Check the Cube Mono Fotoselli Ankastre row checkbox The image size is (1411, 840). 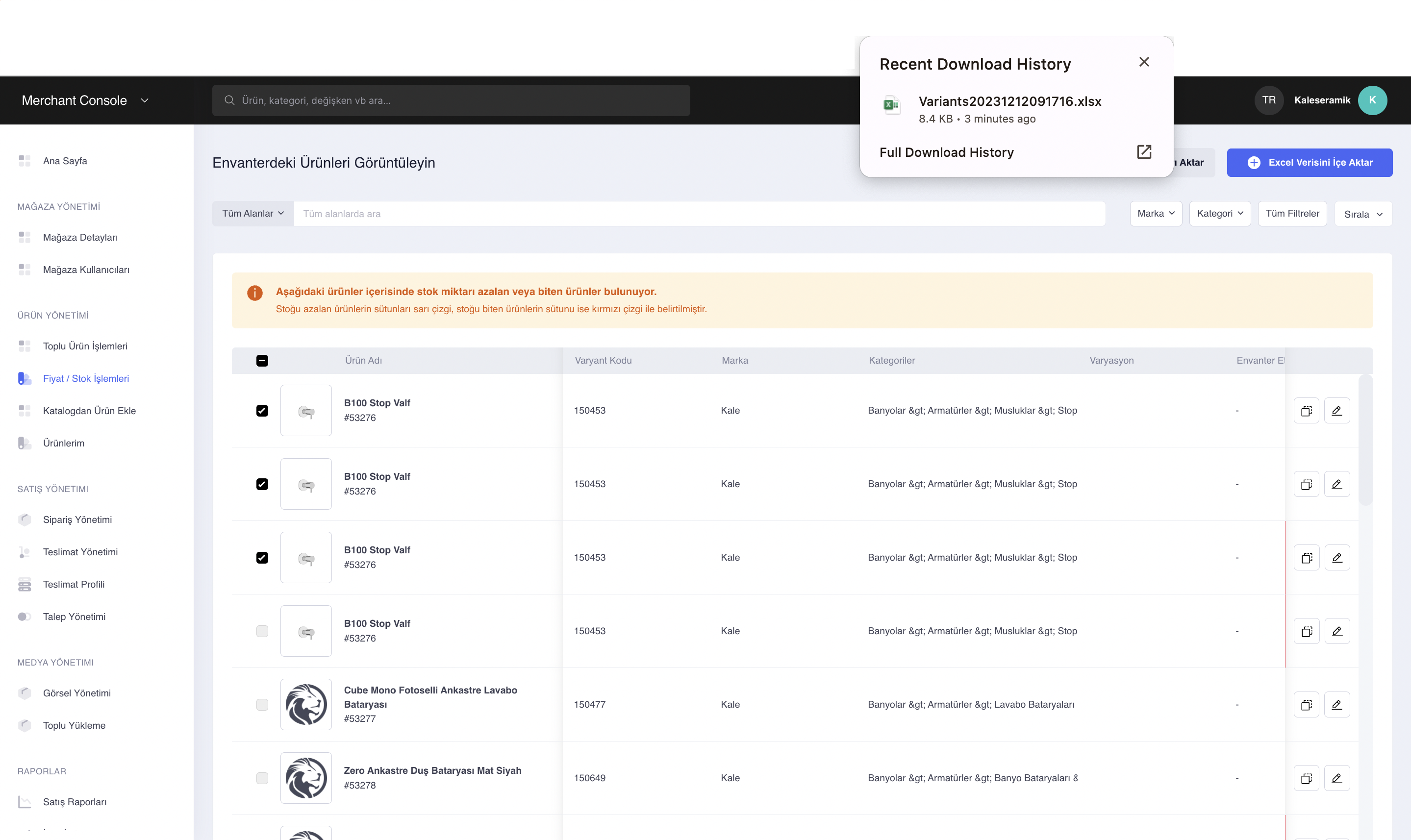pos(262,705)
